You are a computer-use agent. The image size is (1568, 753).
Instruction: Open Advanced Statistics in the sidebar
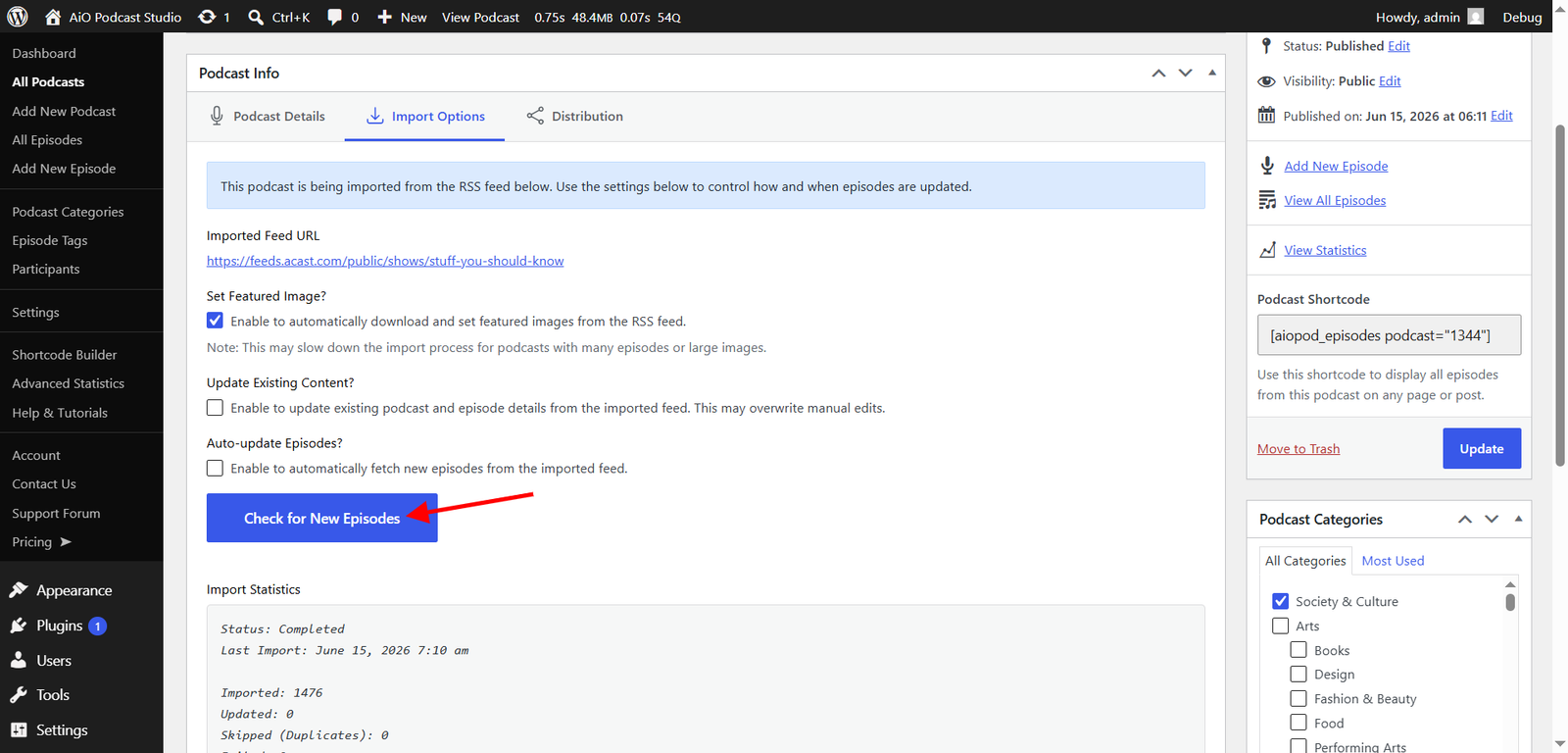[x=69, y=383]
